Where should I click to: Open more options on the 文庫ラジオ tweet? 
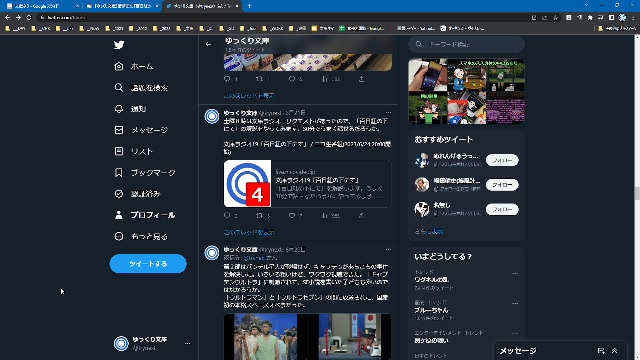[x=388, y=112]
